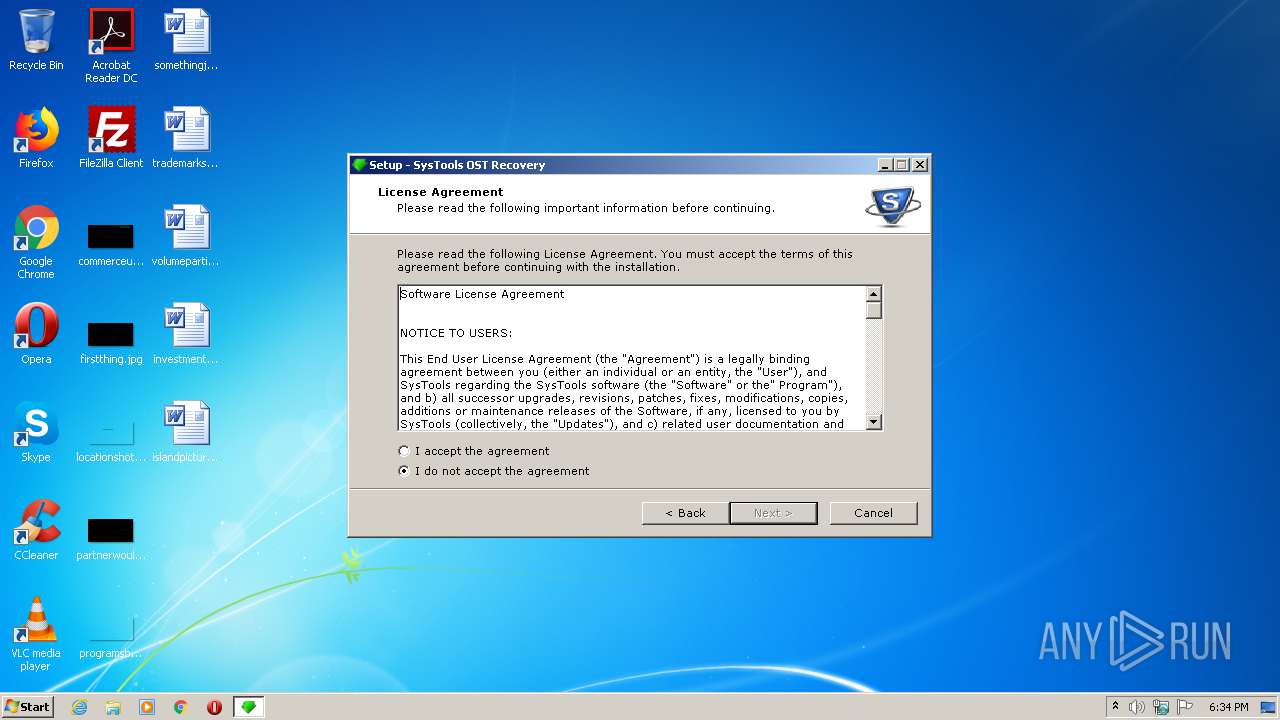Click the network tray icon
The image size is (1280, 720).
click(x=1161, y=707)
